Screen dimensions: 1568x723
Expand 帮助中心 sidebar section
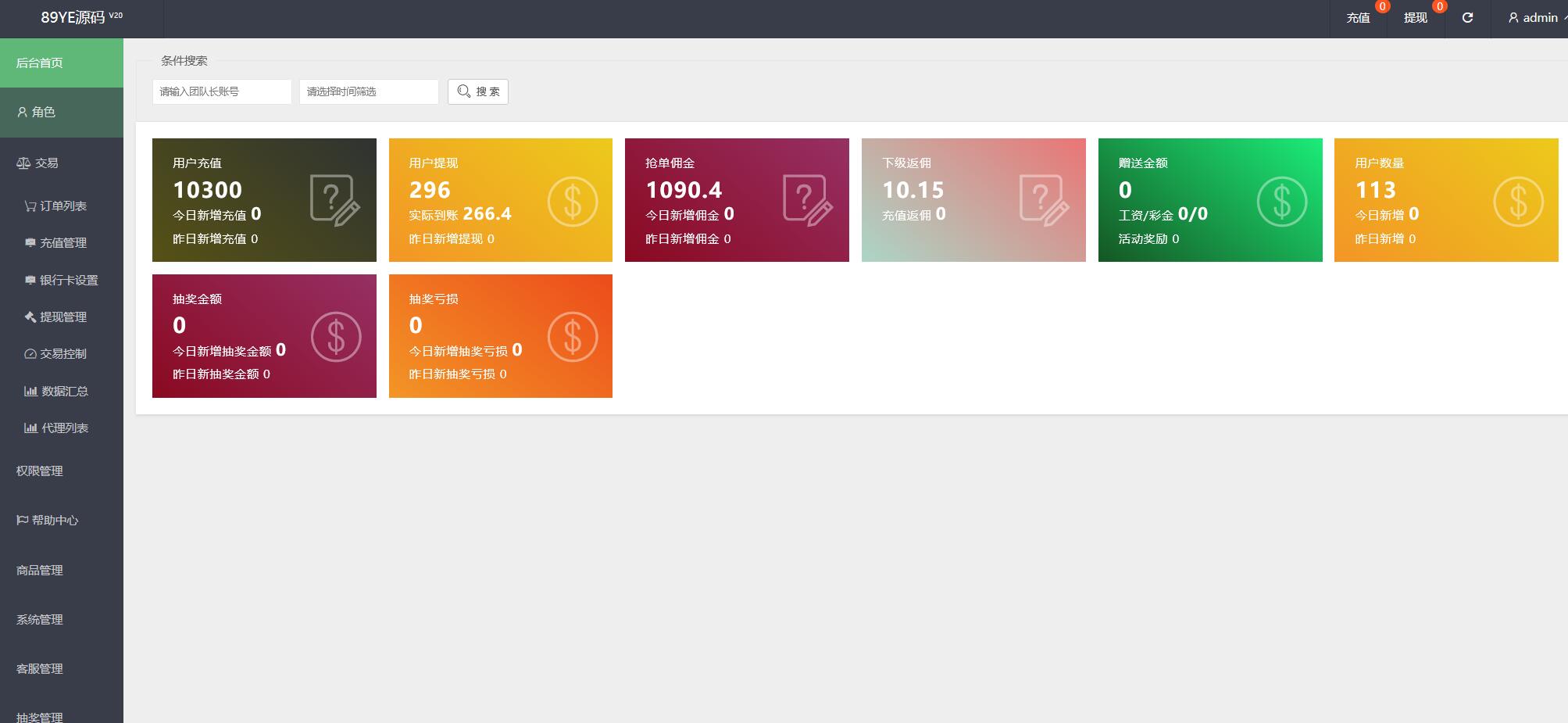coord(62,521)
